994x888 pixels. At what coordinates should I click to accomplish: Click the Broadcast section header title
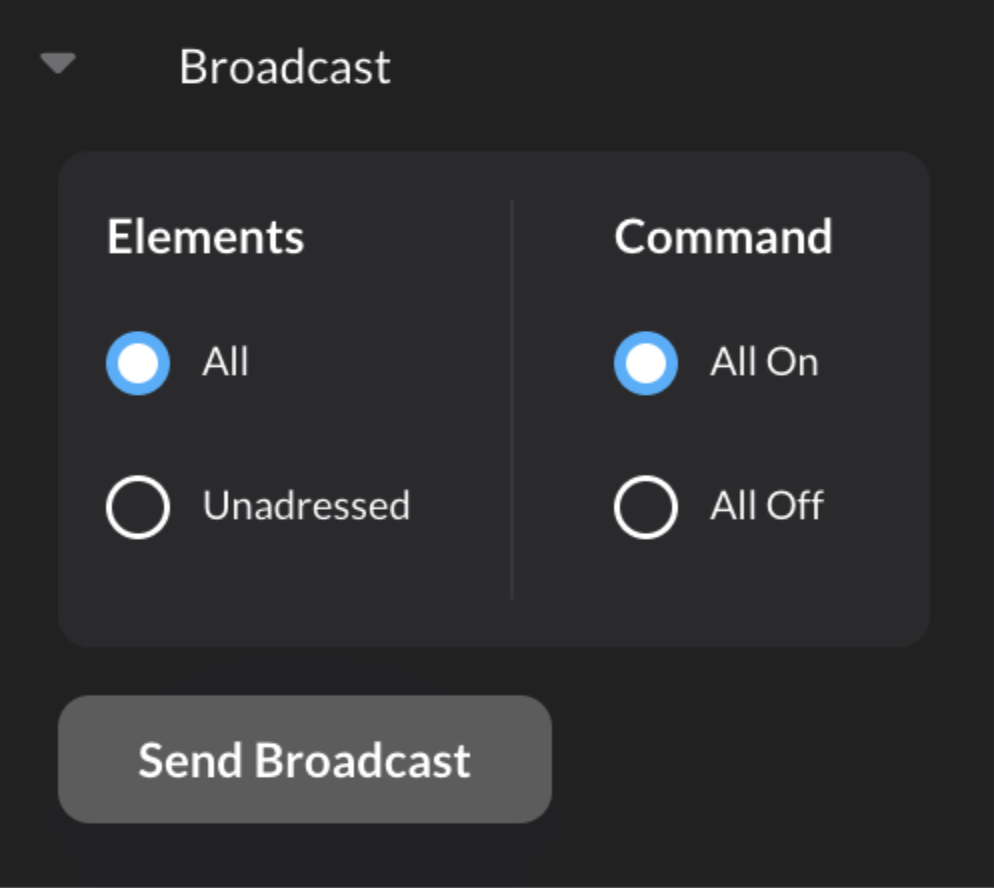tap(284, 67)
